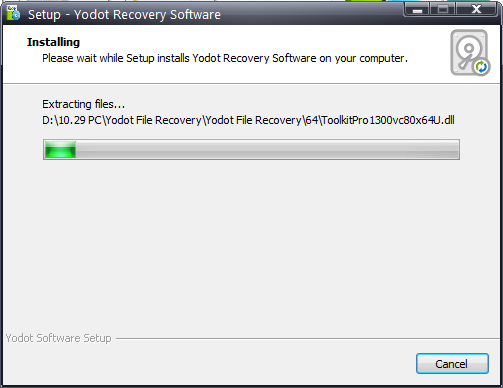
Task: Click the green refresh arrows badge
Action: [481, 67]
